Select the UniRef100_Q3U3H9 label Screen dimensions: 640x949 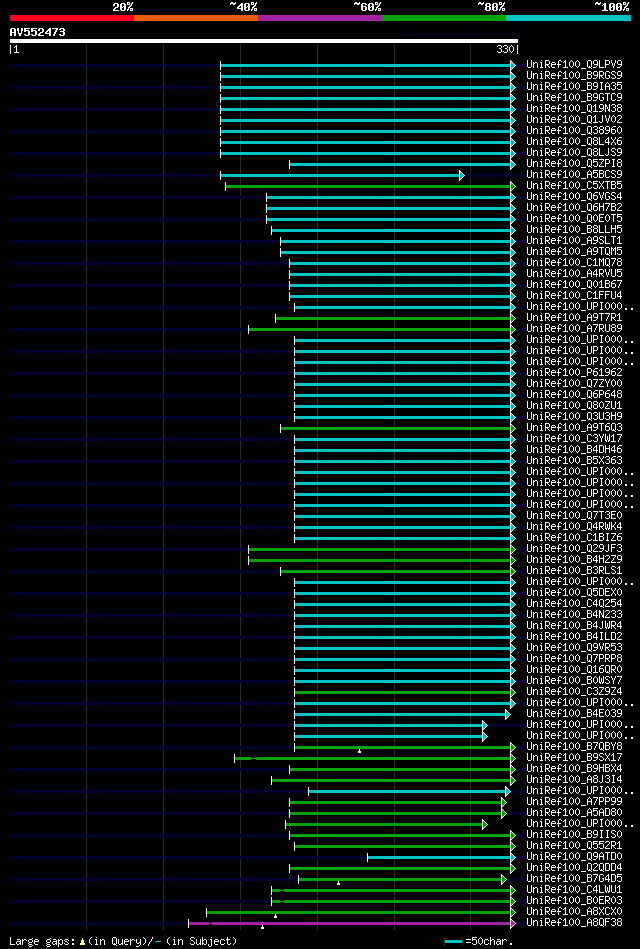(574, 416)
